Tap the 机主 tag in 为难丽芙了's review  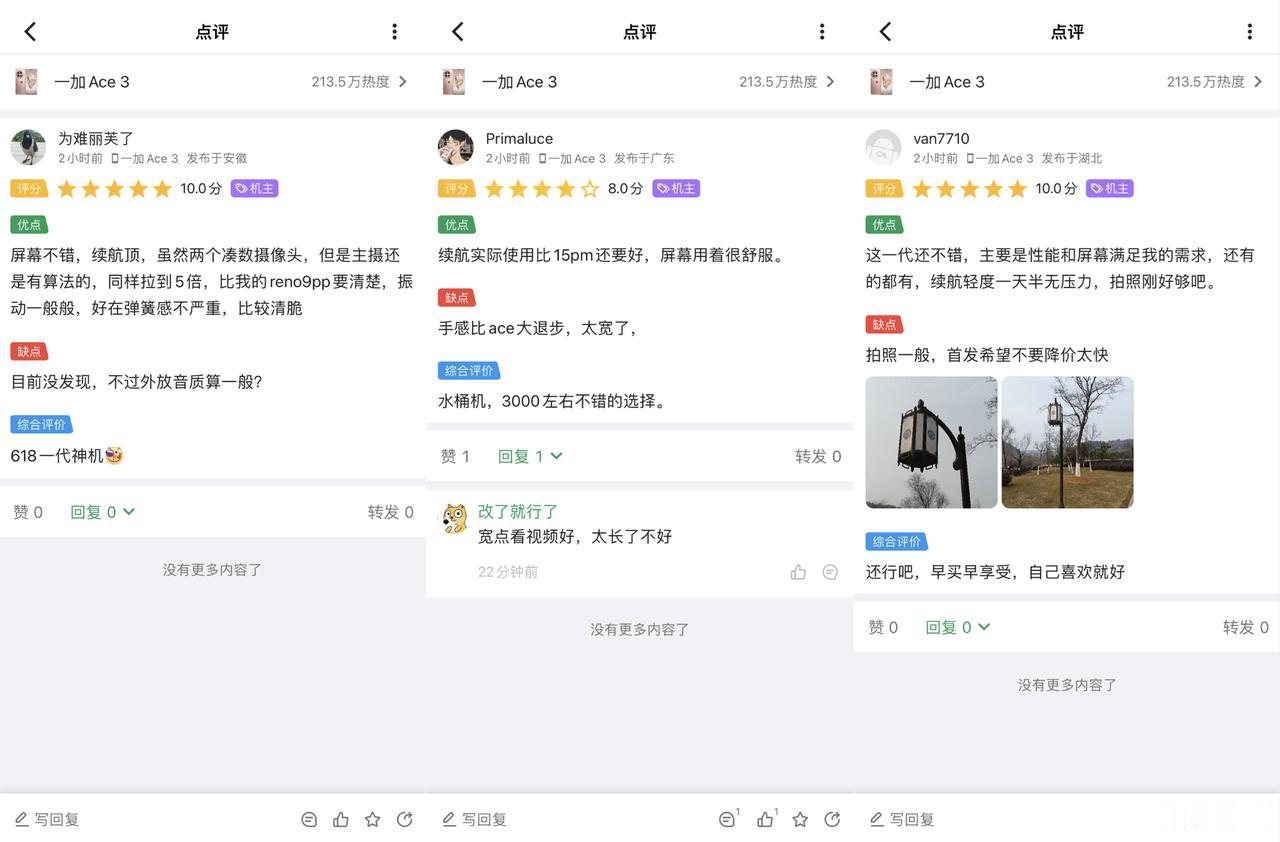tap(254, 188)
